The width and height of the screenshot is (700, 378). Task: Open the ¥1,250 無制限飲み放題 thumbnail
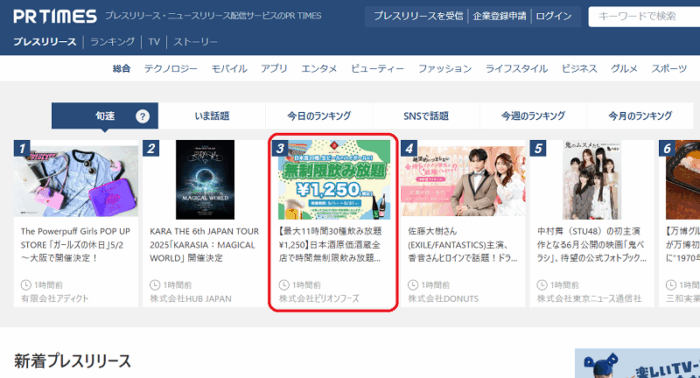[x=334, y=180]
